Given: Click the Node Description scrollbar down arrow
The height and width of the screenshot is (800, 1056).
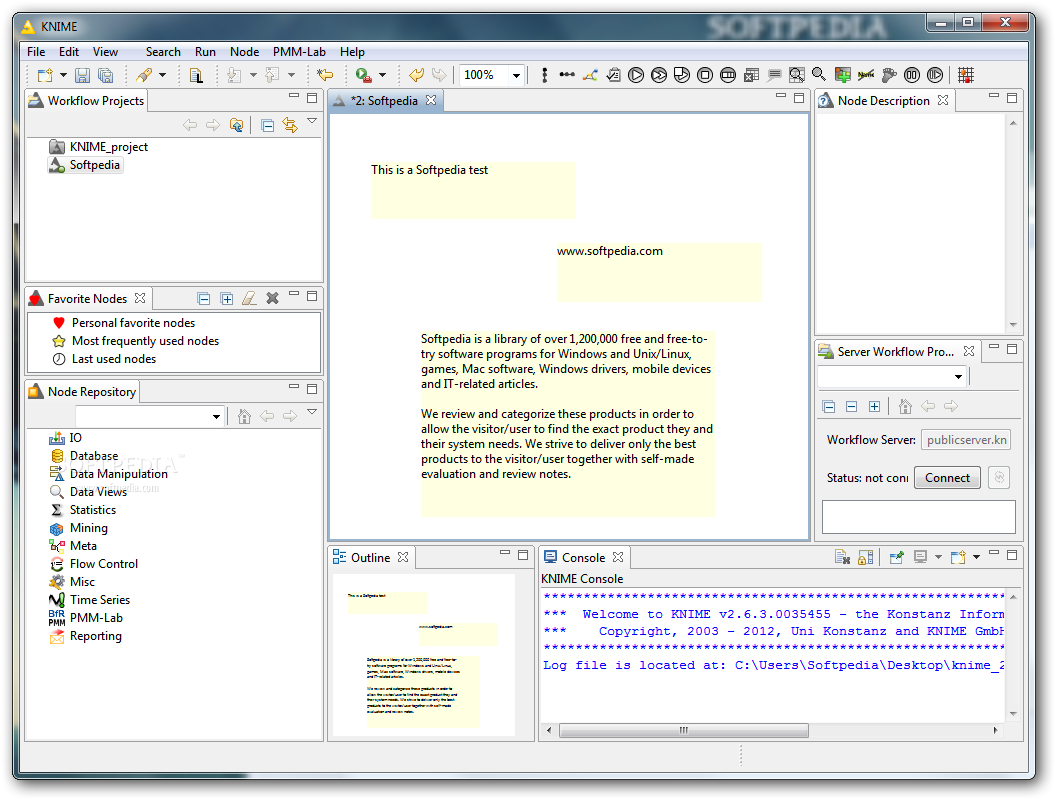Looking at the screenshot, I should (1013, 325).
